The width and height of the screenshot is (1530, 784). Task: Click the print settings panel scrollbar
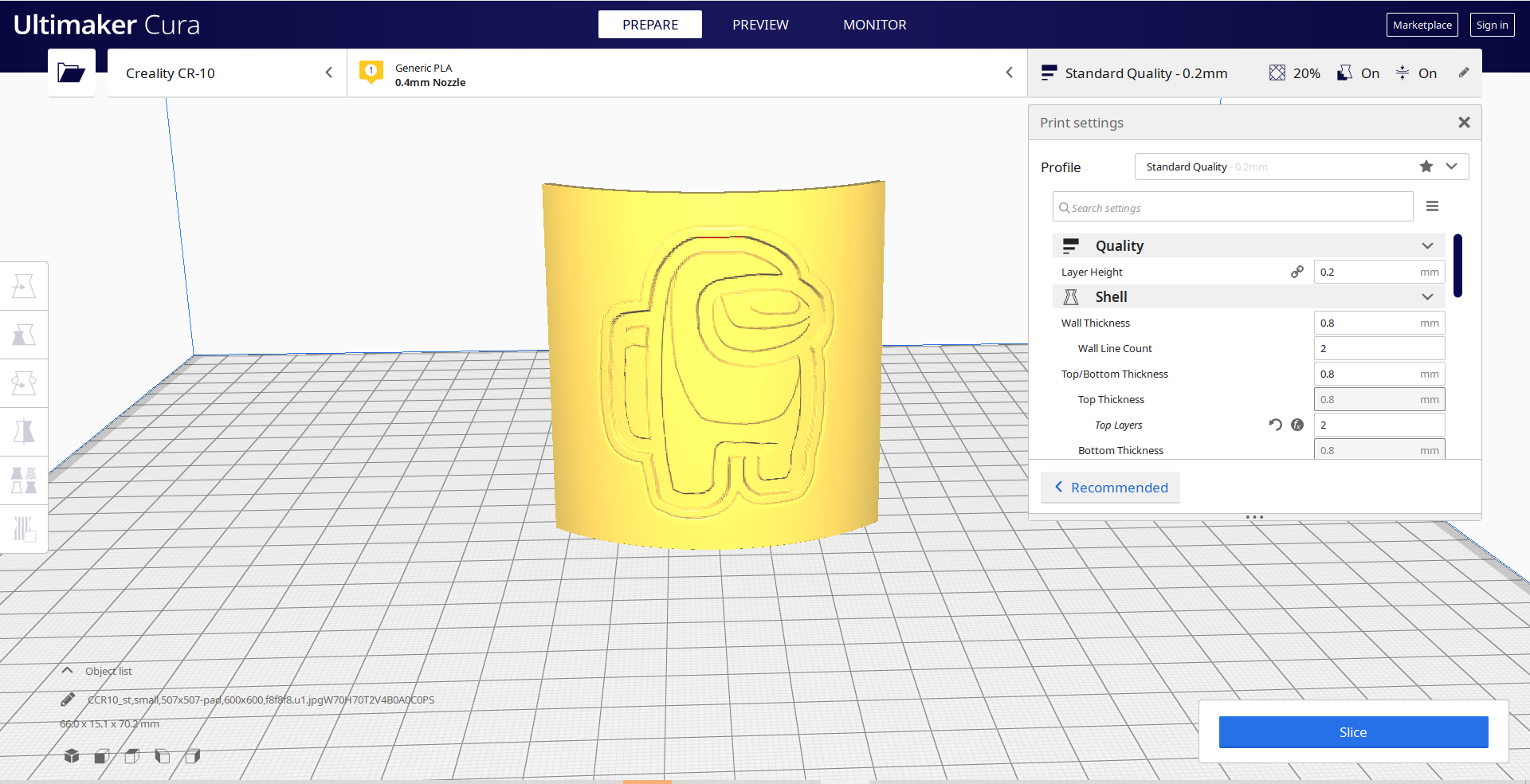tap(1457, 265)
